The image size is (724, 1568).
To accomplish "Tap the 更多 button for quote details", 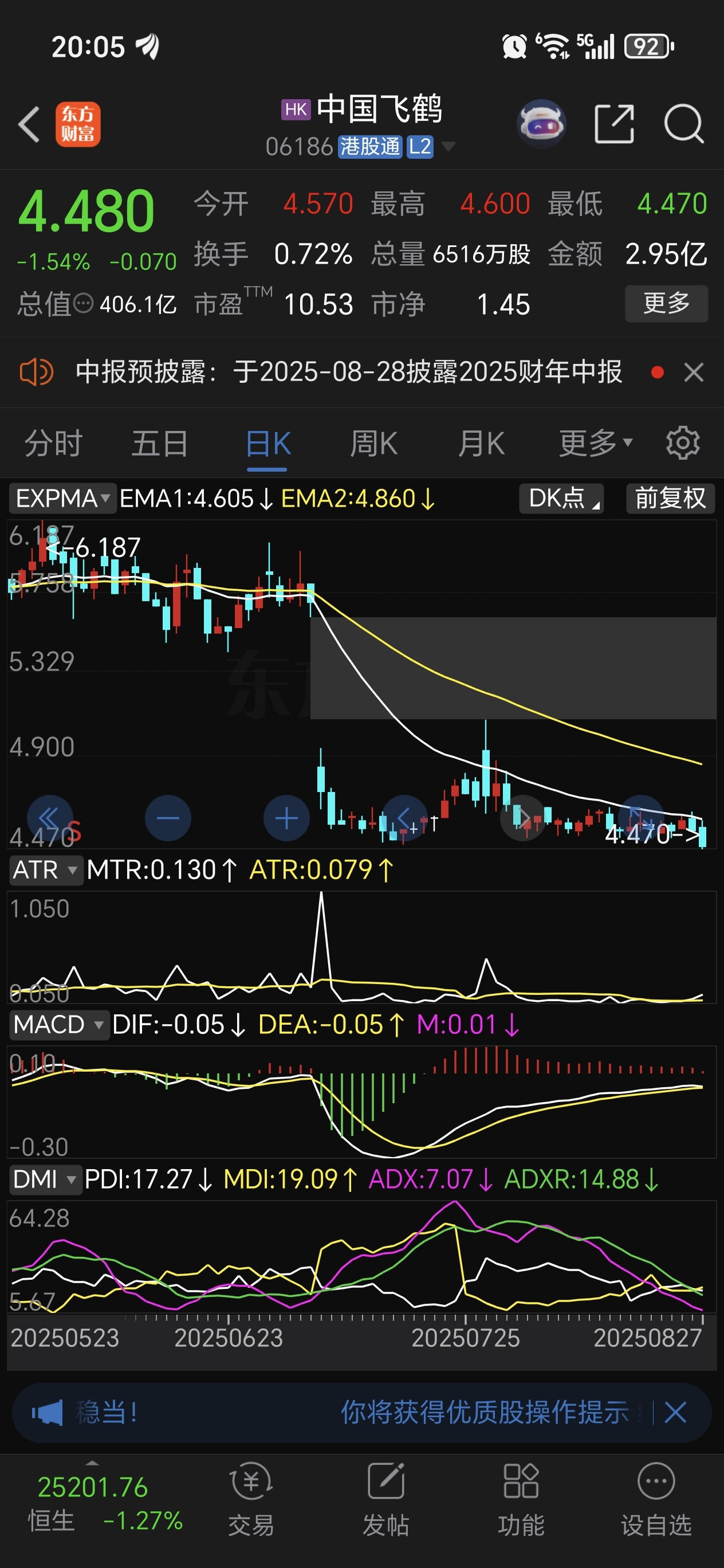I will click(666, 303).
